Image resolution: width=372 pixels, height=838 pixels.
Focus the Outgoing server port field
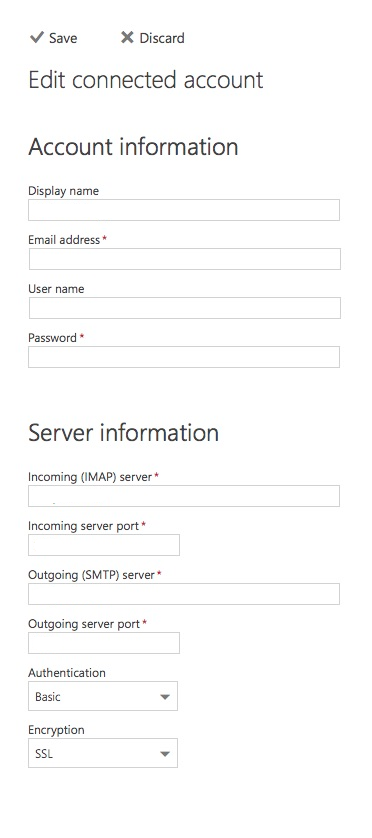tap(104, 643)
